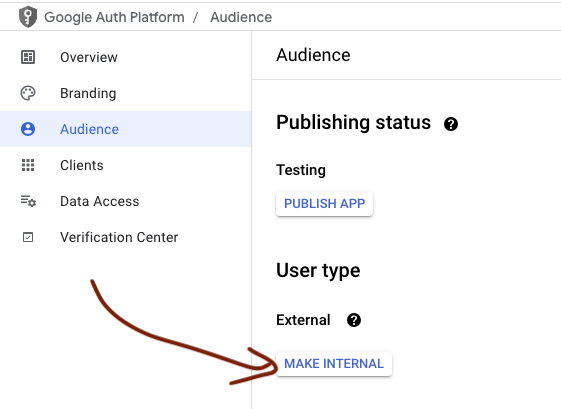The image size is (561, 409).
Task: Click the Verification Center checkbox icon
Action: (28, 237)
